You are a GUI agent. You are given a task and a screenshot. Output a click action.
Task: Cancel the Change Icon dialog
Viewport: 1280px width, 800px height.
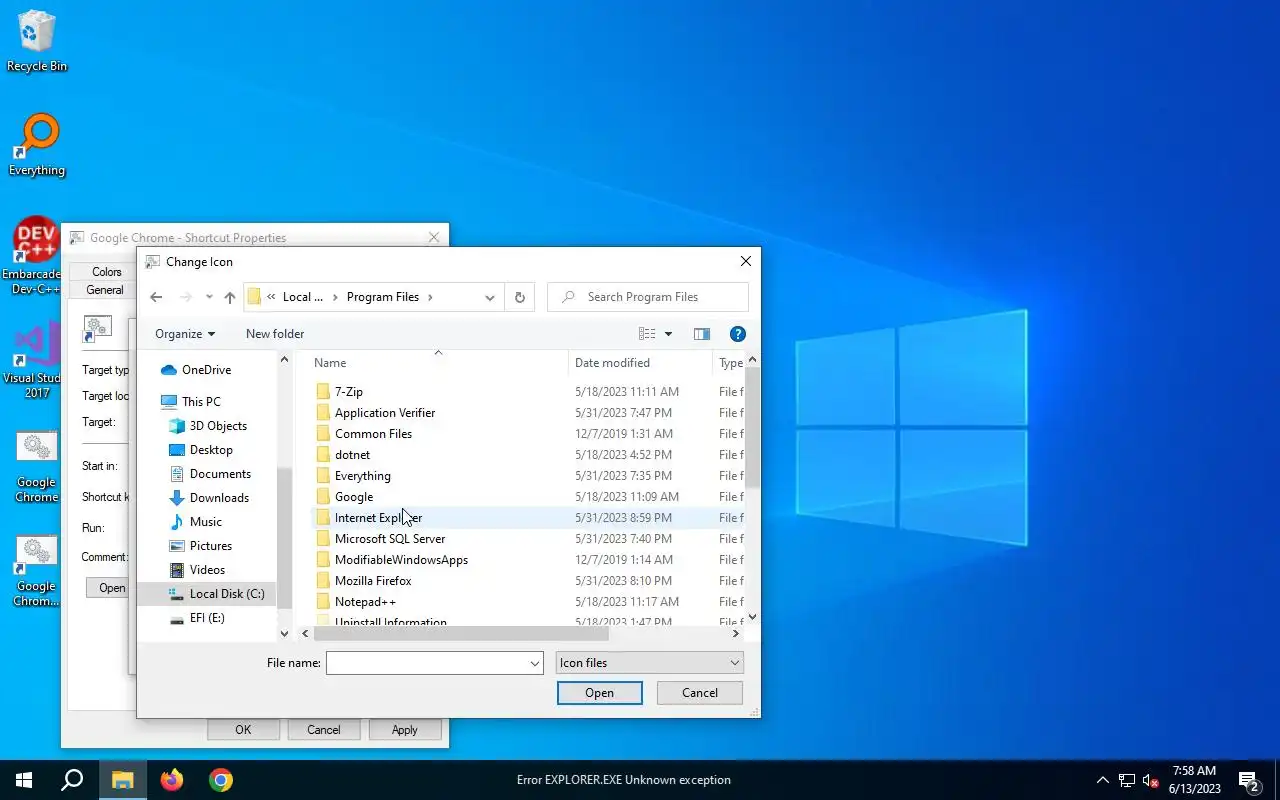pyautogui.click(x=700, y=693)
